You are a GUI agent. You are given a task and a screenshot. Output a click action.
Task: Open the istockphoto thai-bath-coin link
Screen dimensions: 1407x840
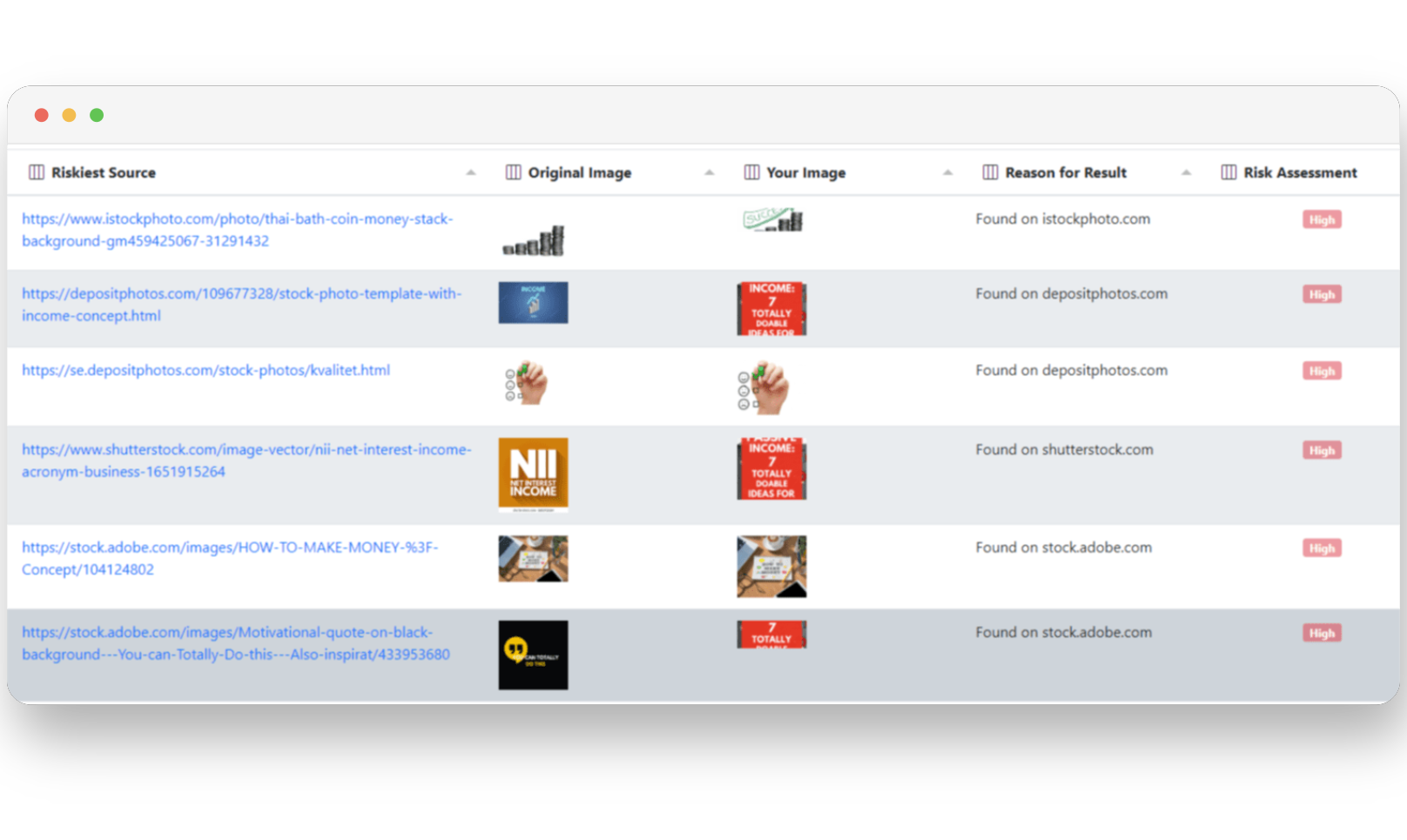[x=237, y=230]
